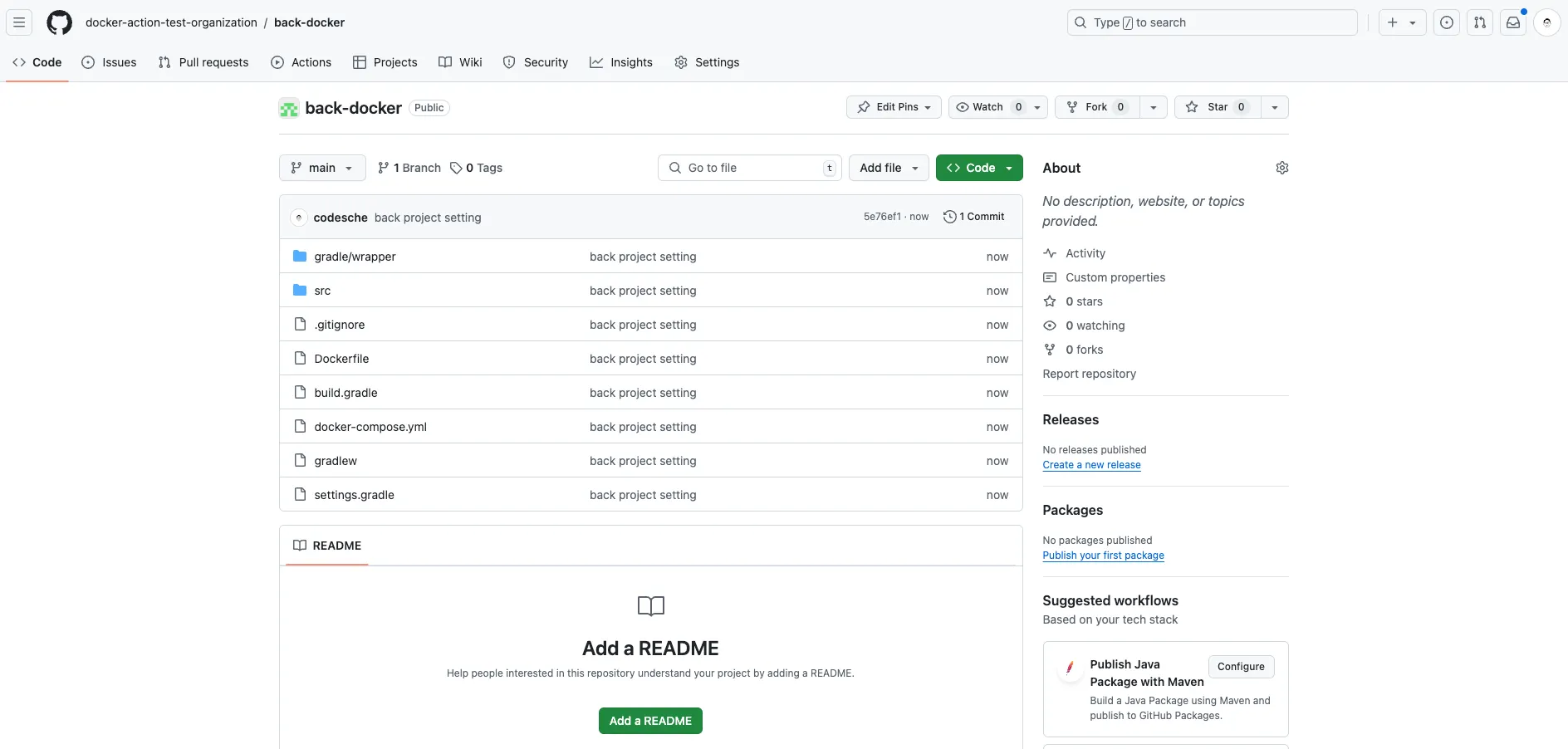The width and height of the screenshot is (1568, 749).
Task: Open the docker-compose.yml file
Action: coord(370,427)
